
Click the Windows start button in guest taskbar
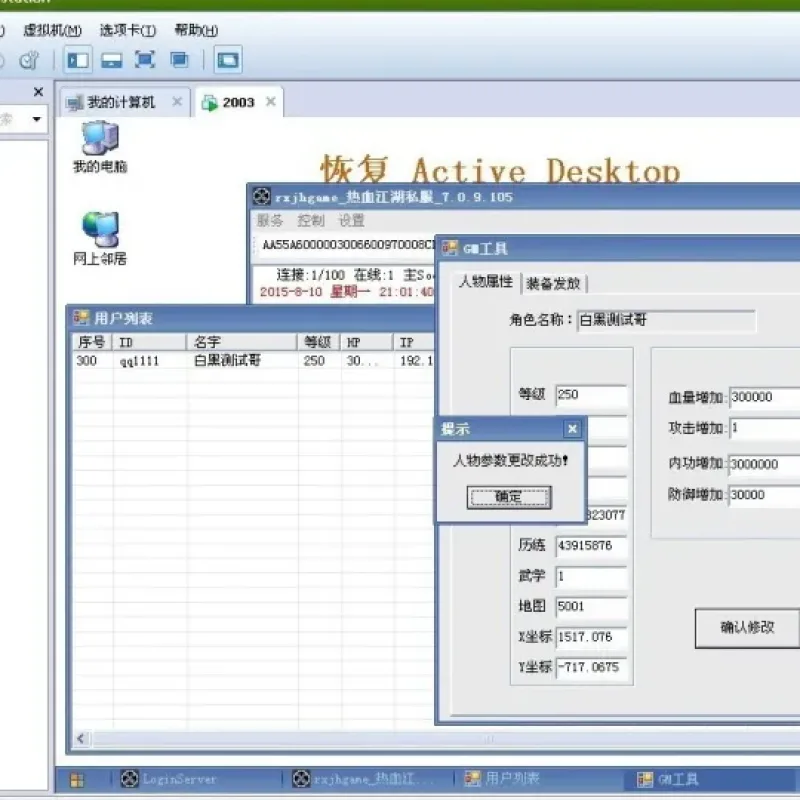77,780
